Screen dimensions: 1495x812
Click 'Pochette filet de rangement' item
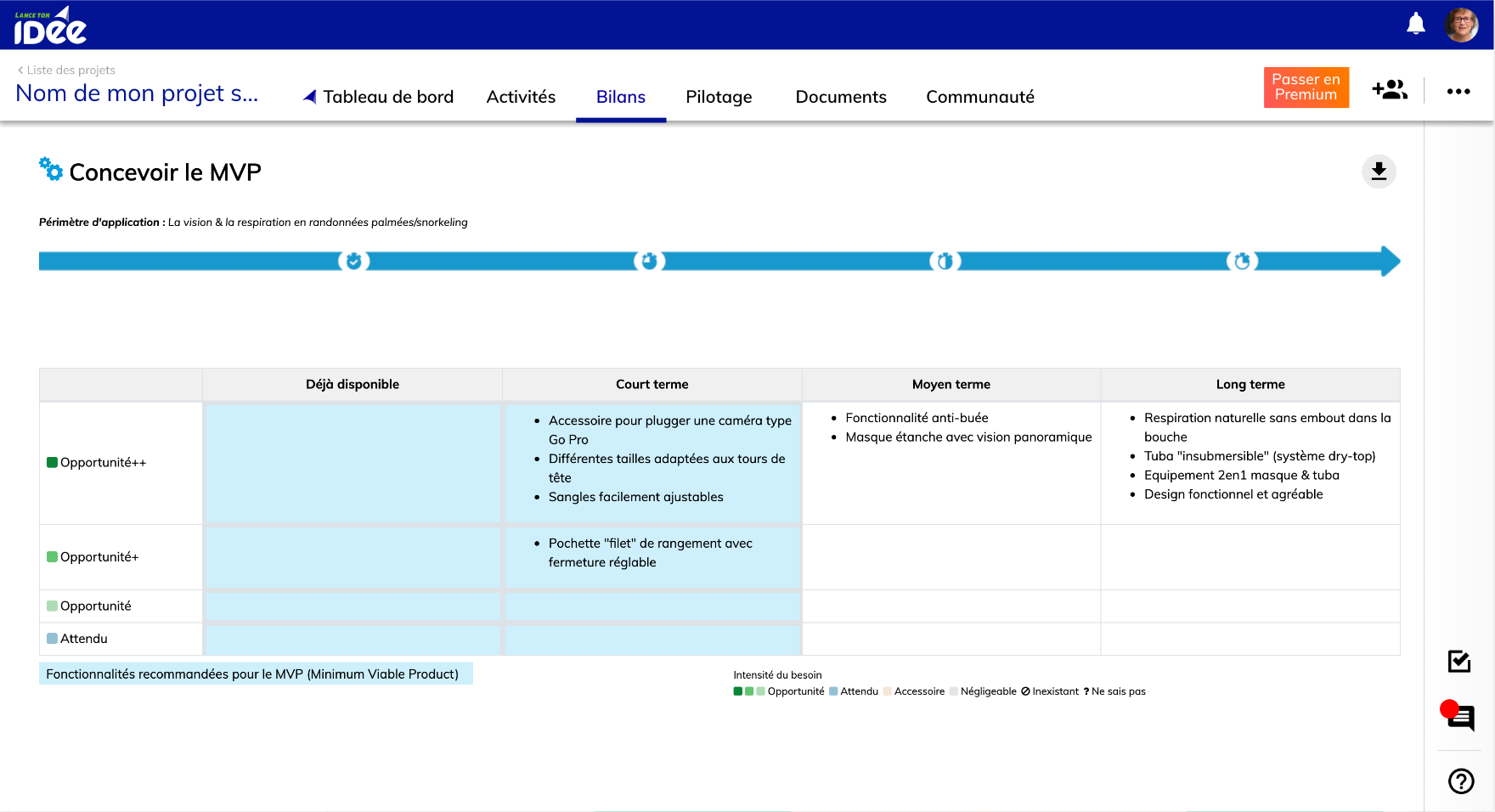[650, 553]
